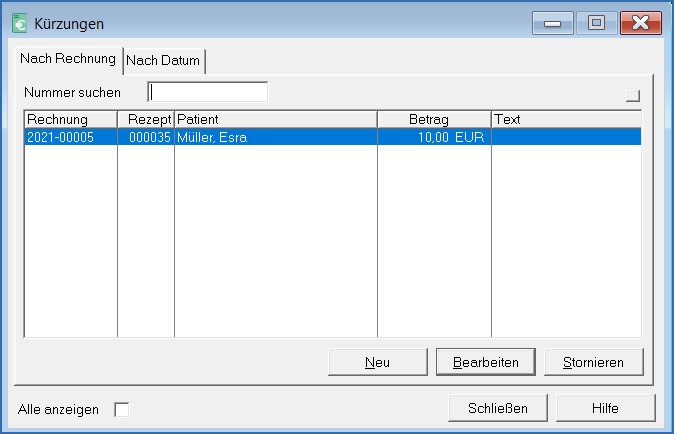This screenshot has width=674, height=434.
Task: Click the Patient column header
Action: coord(275,119)
